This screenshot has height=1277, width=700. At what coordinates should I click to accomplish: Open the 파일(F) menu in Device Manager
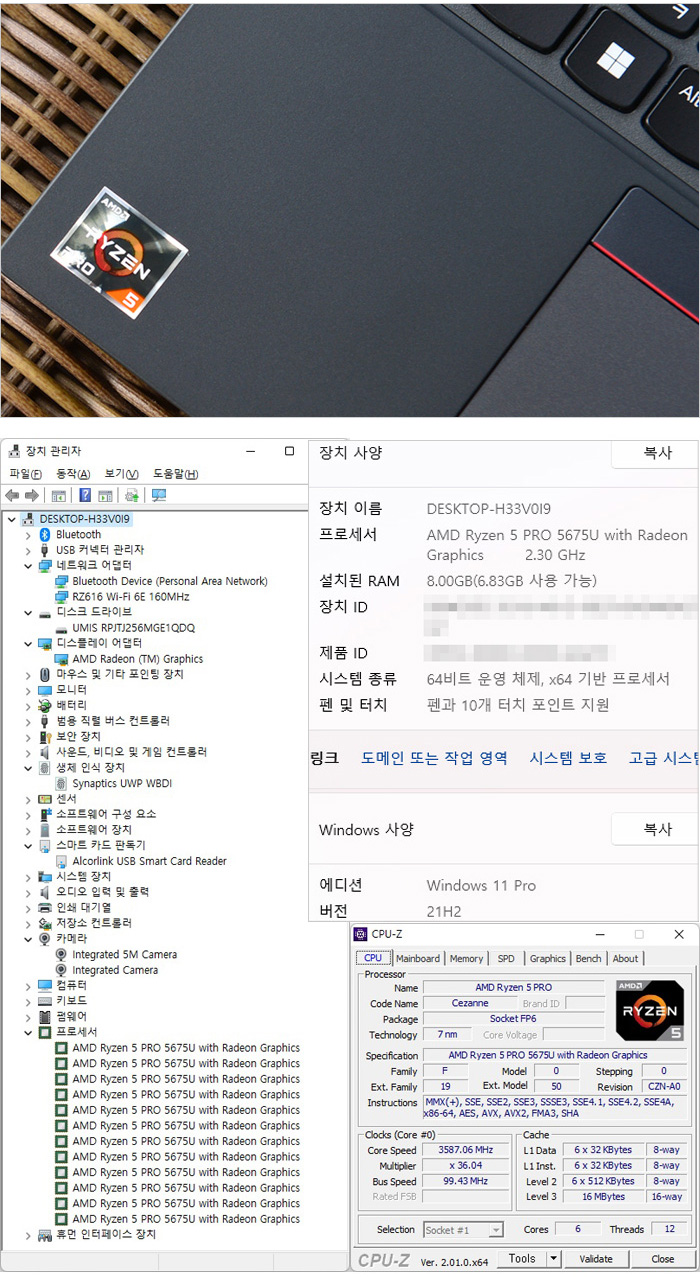(x=25, y=474)
